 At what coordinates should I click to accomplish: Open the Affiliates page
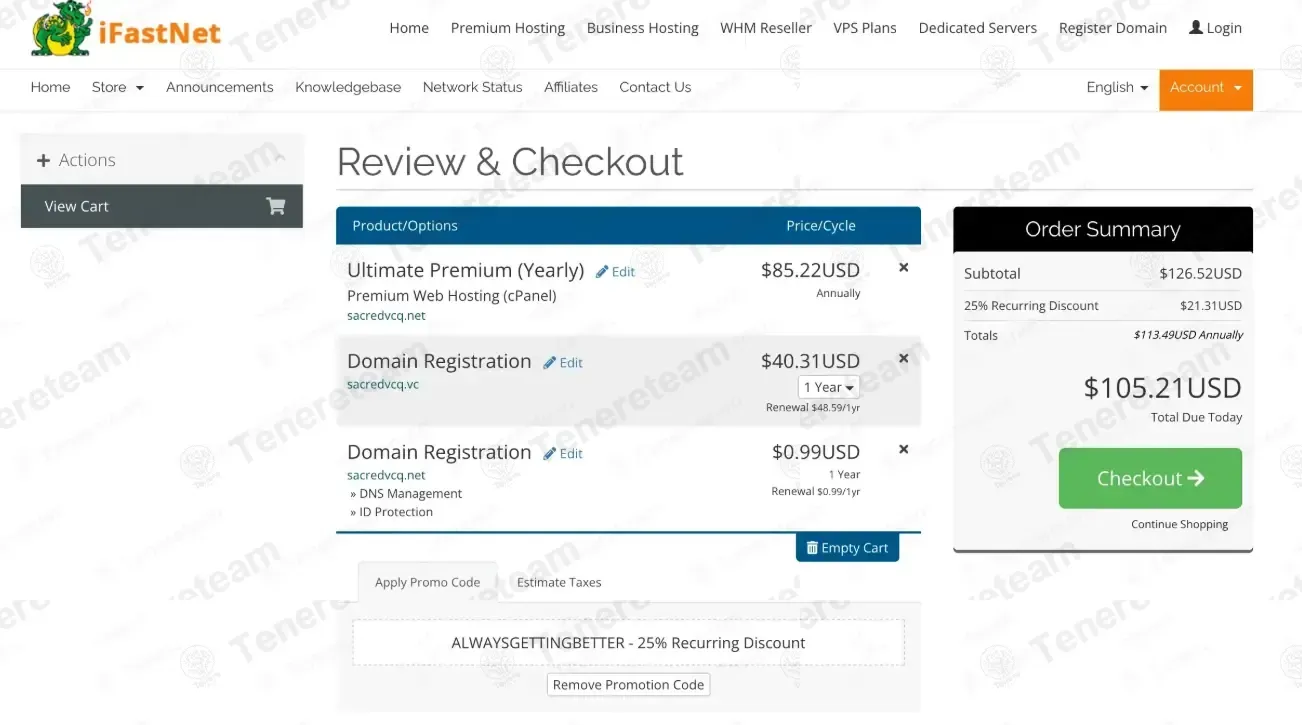point(571,87)
